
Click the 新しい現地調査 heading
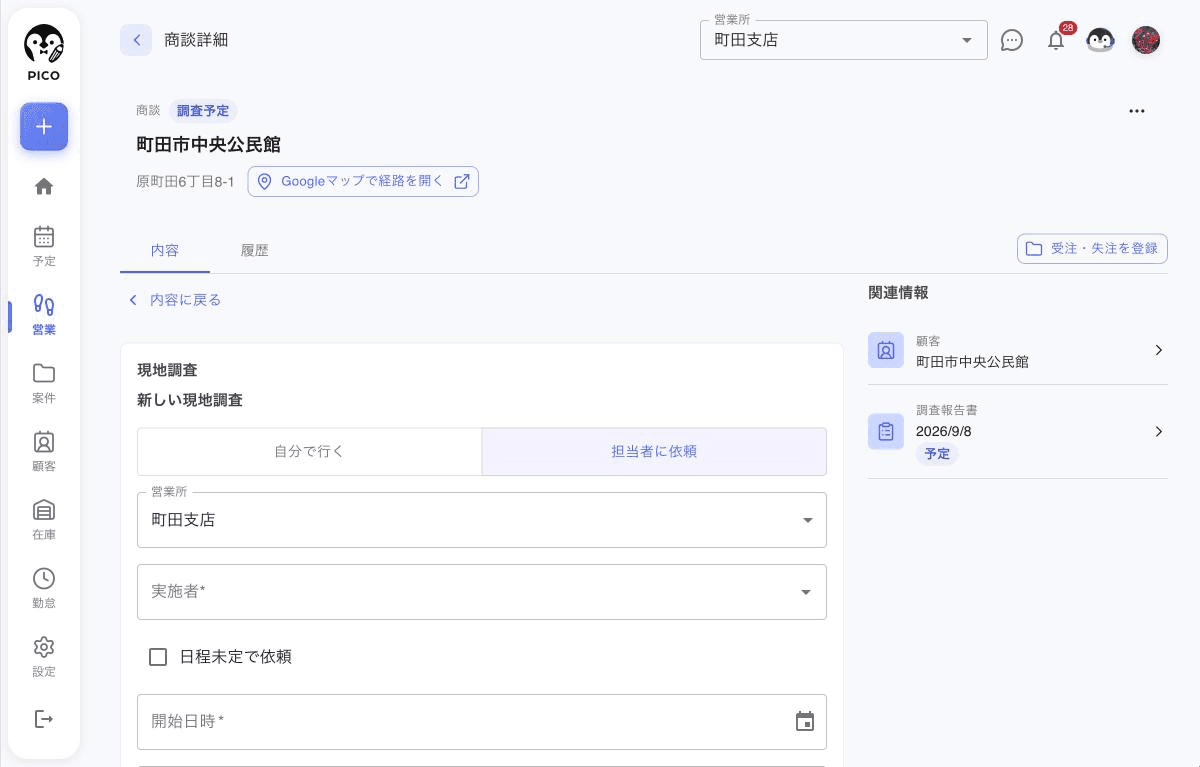click(x=190, y=400)
